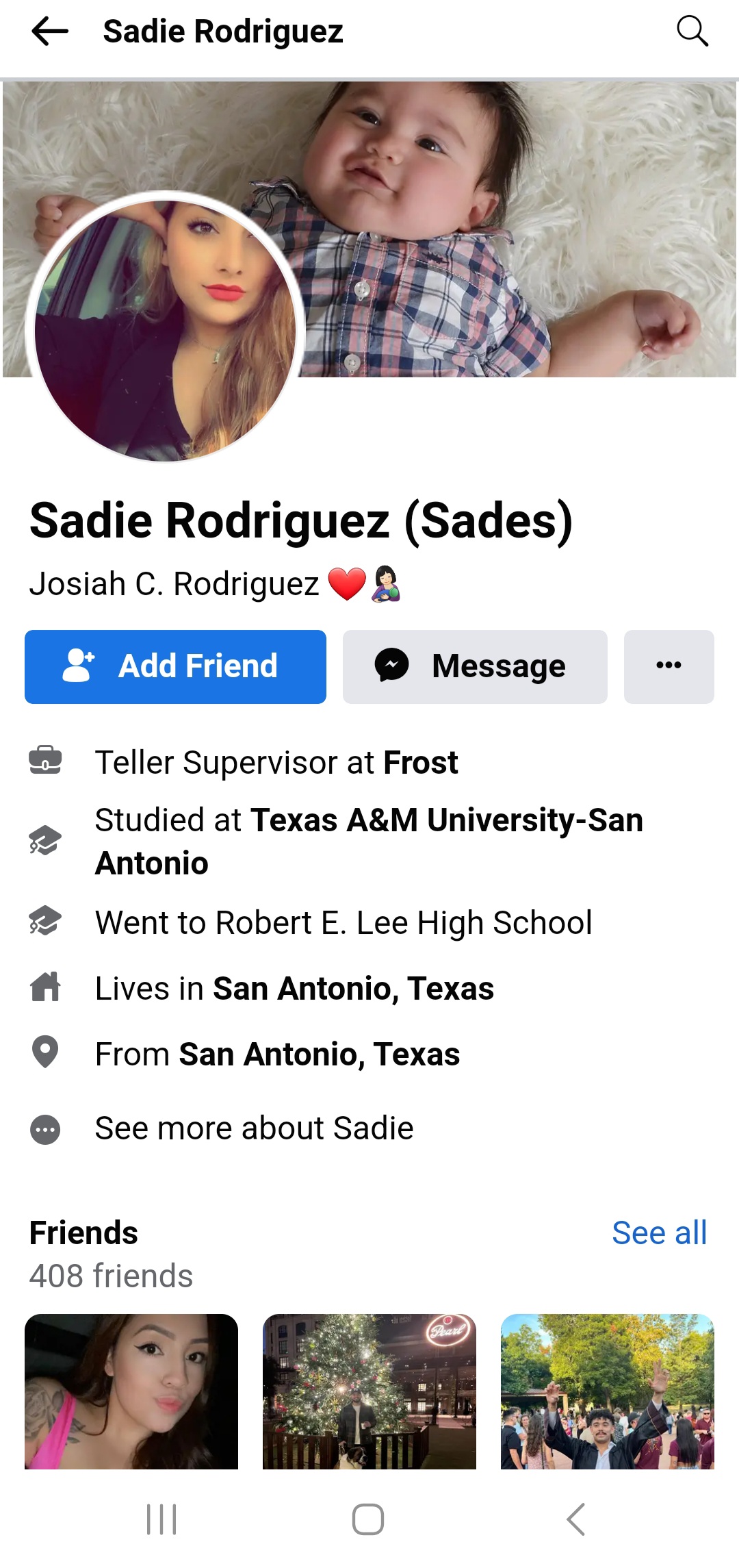Open Lives in San Antonio, Texas link
The image size is (739, 1568).
353,989
